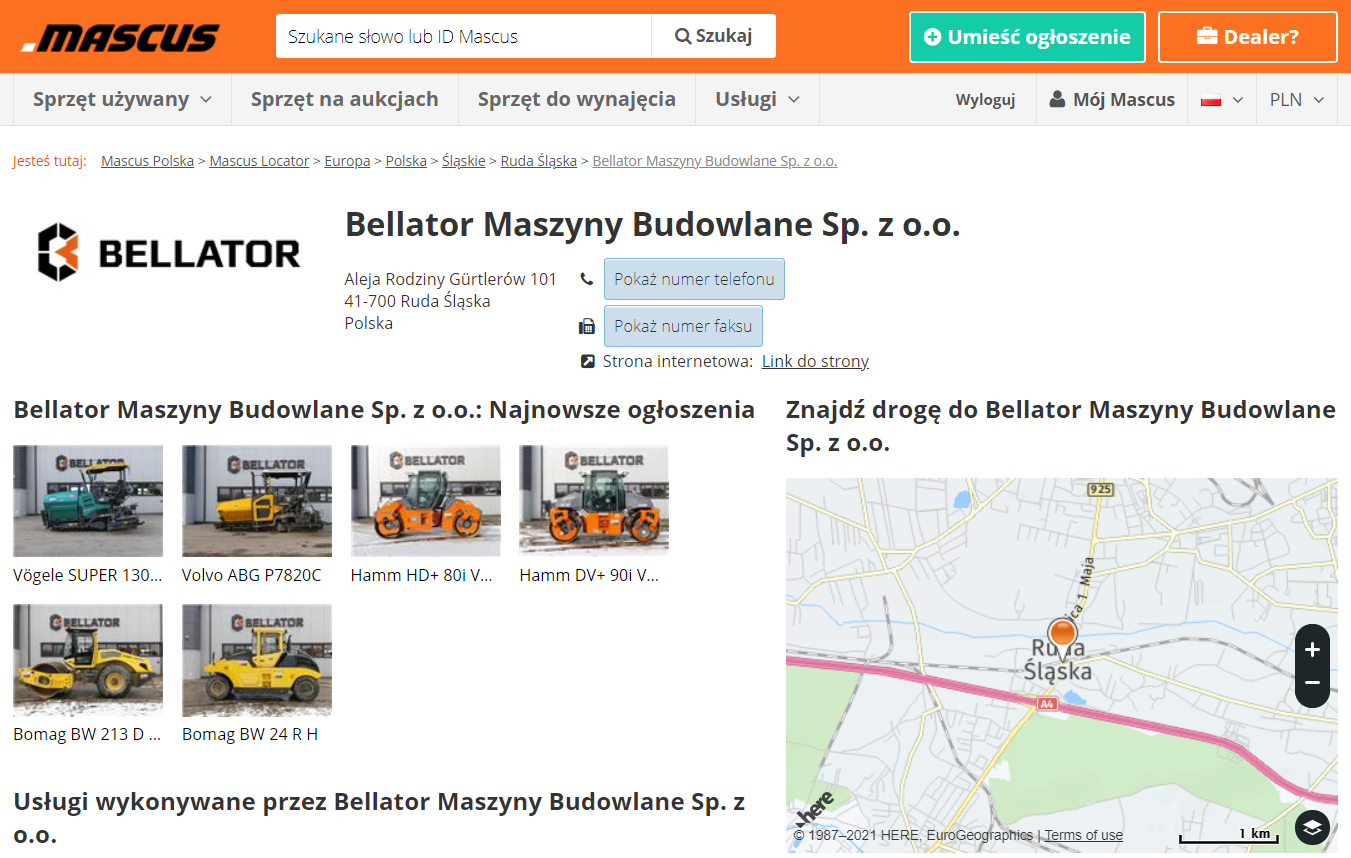The width and height of the screenshot is (1351, 858).
Task: Click the Mascus Locator breadcrumb
Action: coord(259,161)
